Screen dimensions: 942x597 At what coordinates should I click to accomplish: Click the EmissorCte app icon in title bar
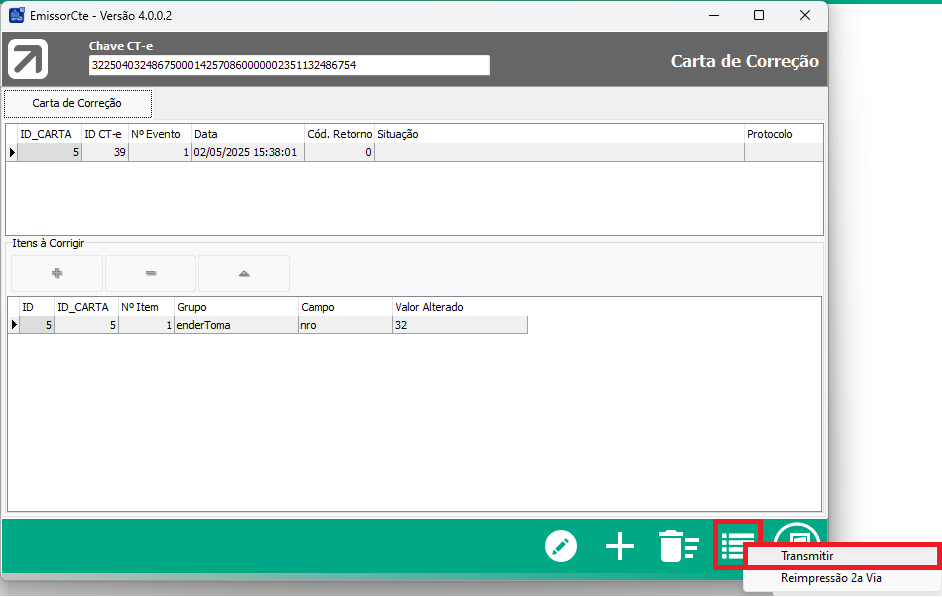point(16,16)
